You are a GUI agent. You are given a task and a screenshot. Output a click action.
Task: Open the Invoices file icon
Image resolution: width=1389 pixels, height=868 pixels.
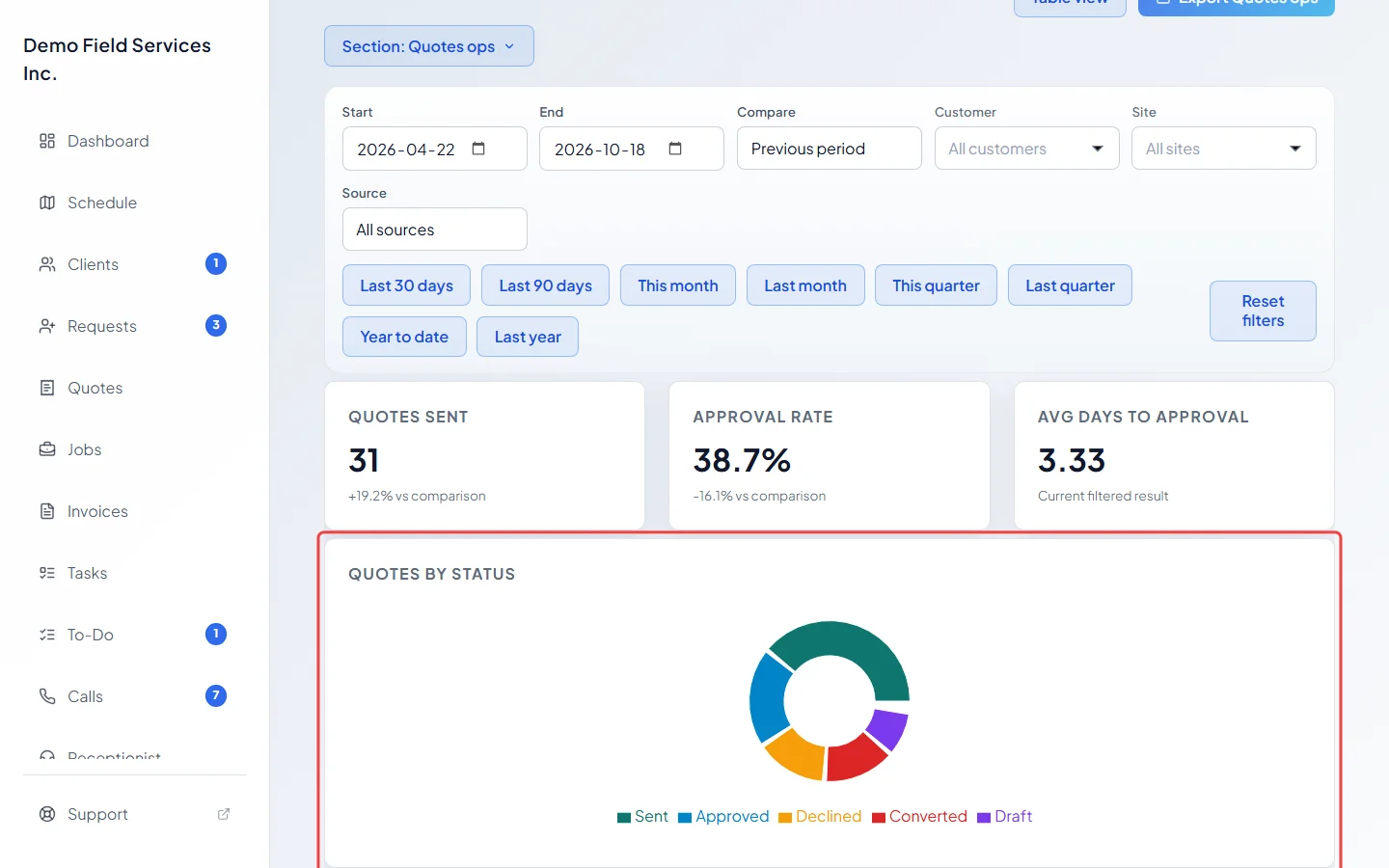tap(47, 511)
